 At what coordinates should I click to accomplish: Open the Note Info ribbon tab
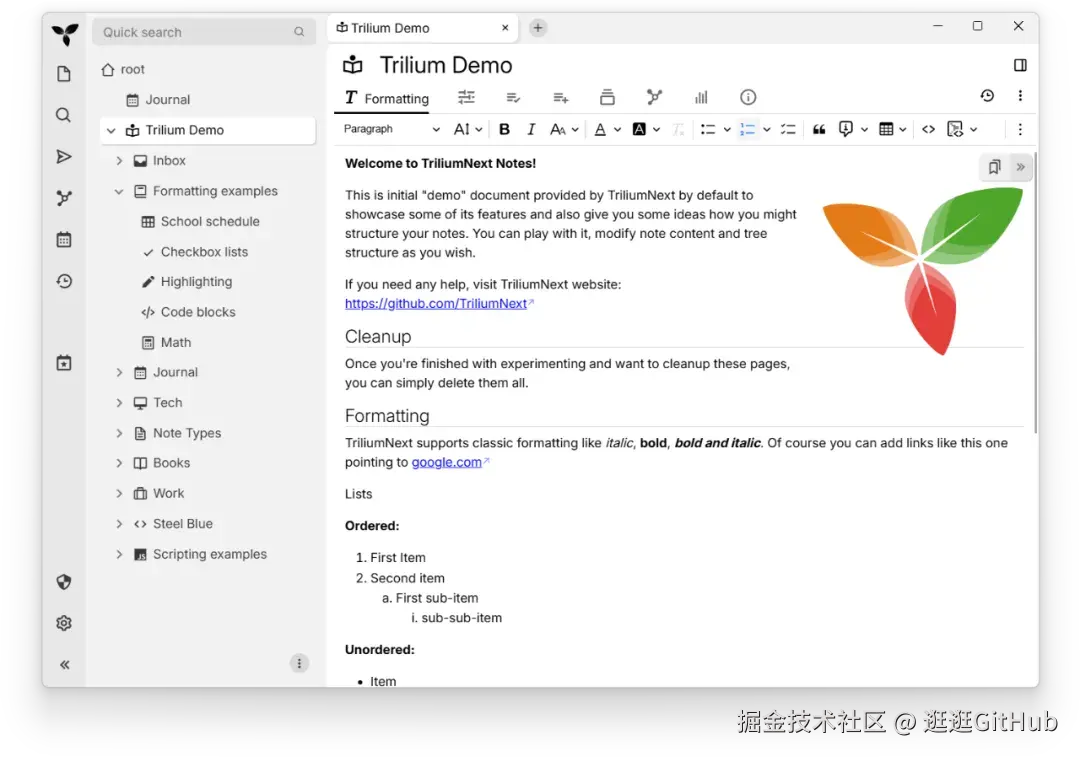pos(748,97)
